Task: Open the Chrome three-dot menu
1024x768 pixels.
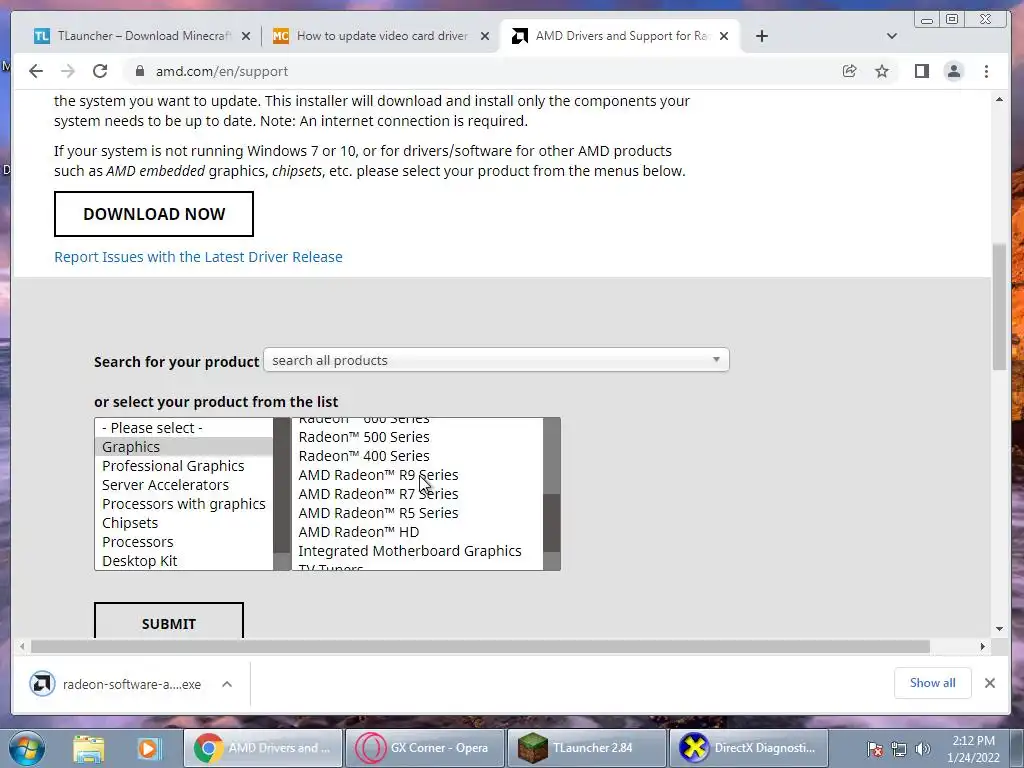Action: pyautogui.click(x=986, y=71)
